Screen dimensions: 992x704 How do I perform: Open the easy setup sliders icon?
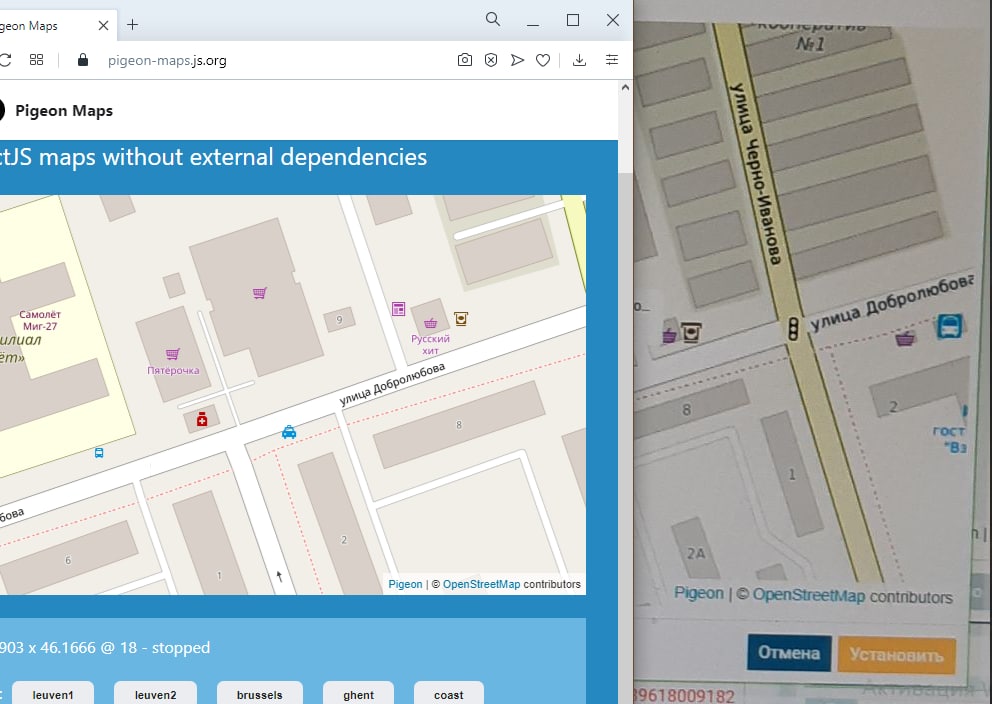click(612, 60)
